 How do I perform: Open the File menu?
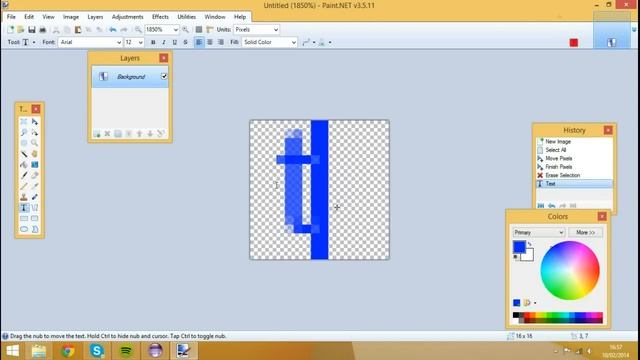11,17
